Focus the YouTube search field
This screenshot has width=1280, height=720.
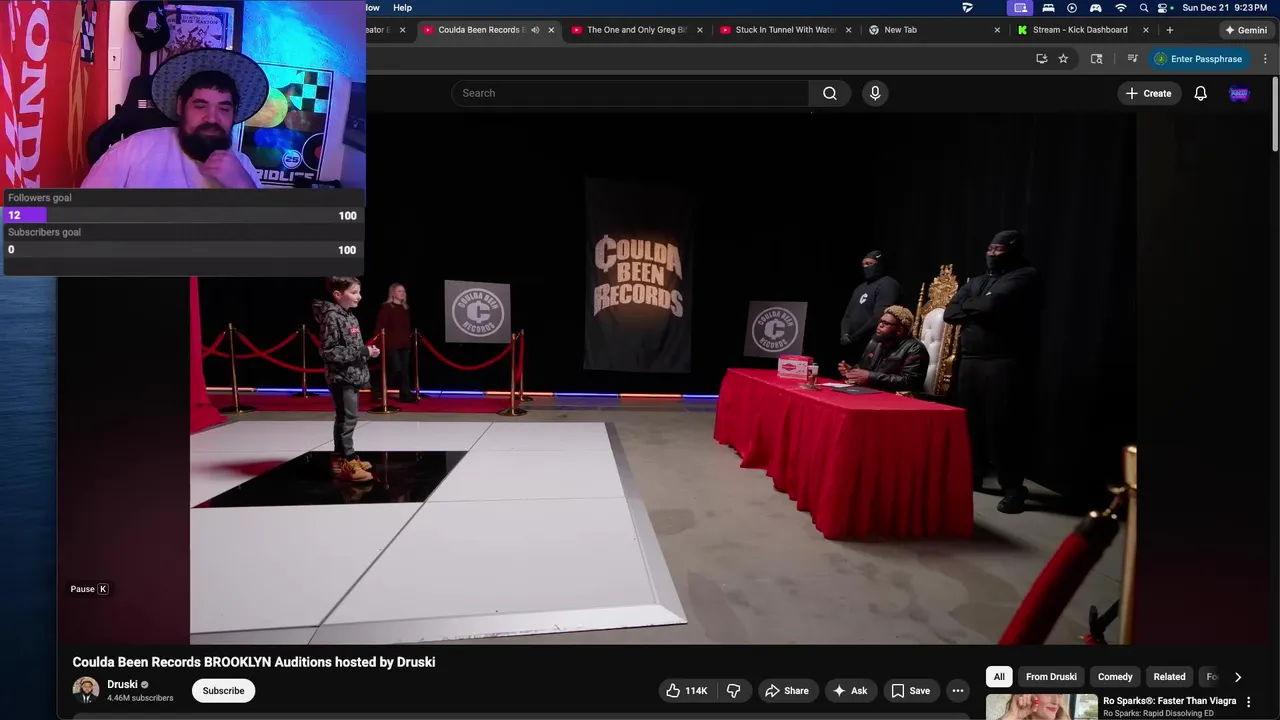[x=630, y=93]
